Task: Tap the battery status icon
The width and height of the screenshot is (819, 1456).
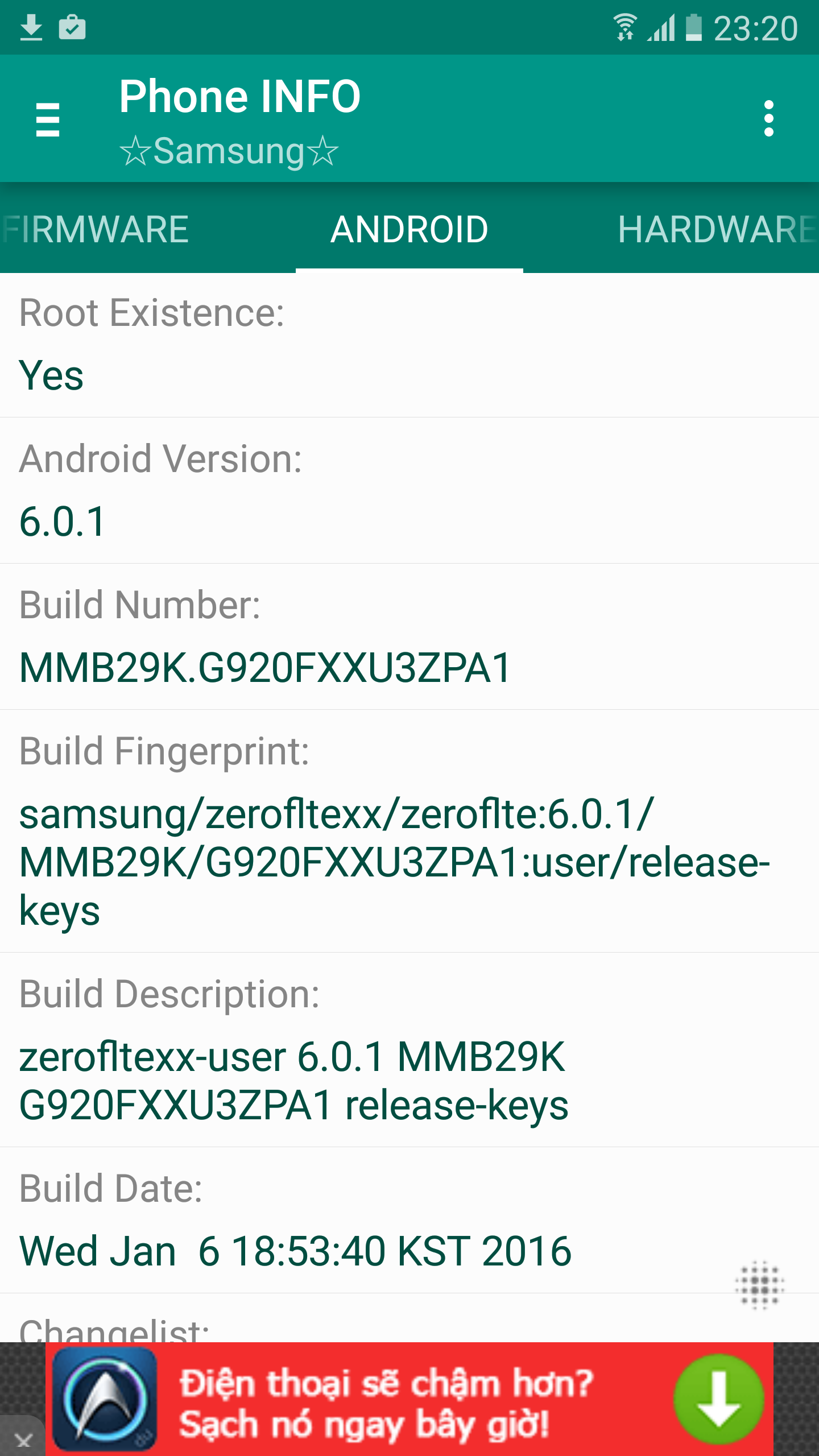Action: pos(693,27)
